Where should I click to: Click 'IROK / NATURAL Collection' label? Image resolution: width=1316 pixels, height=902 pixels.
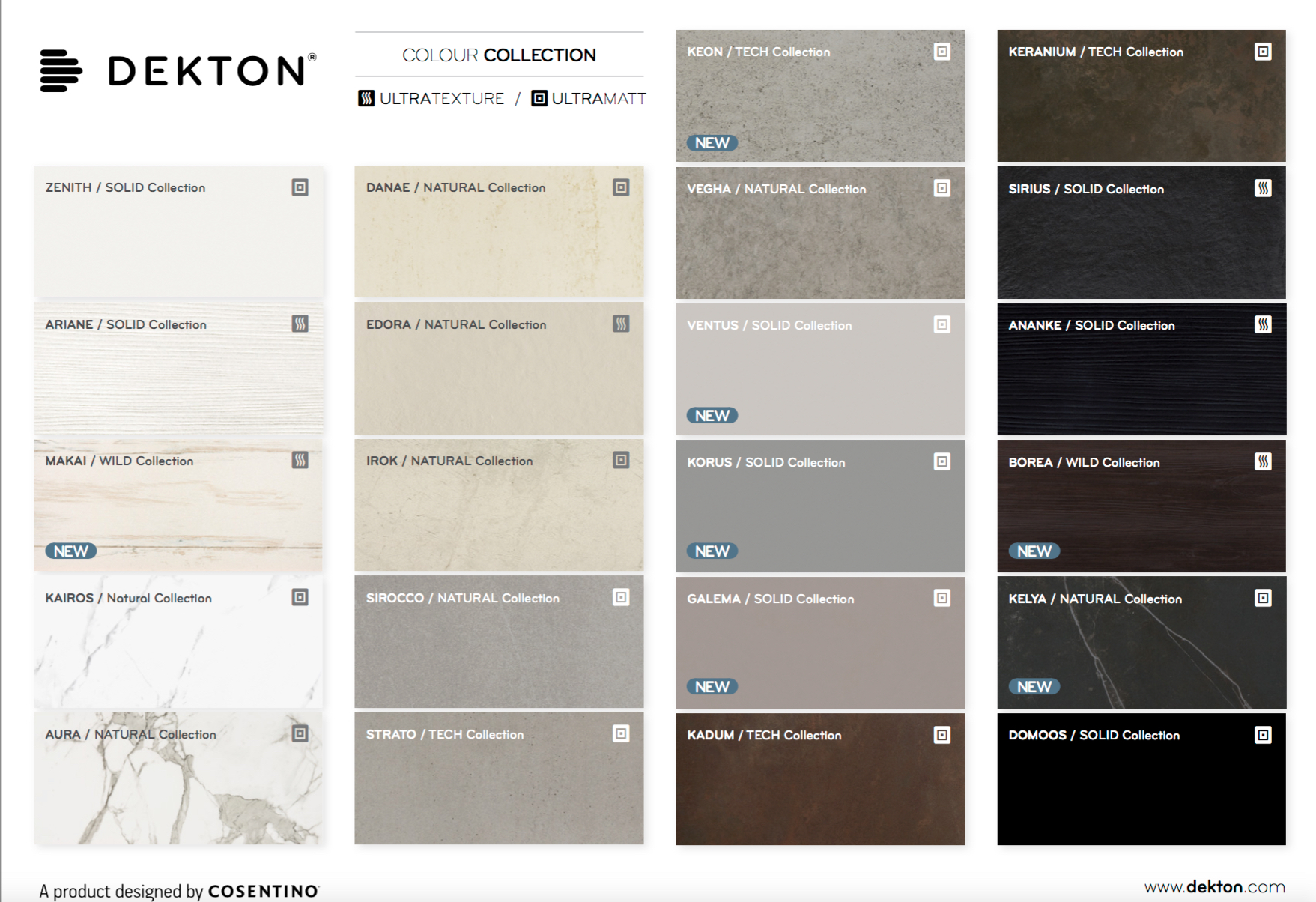(x=449, y=461)
